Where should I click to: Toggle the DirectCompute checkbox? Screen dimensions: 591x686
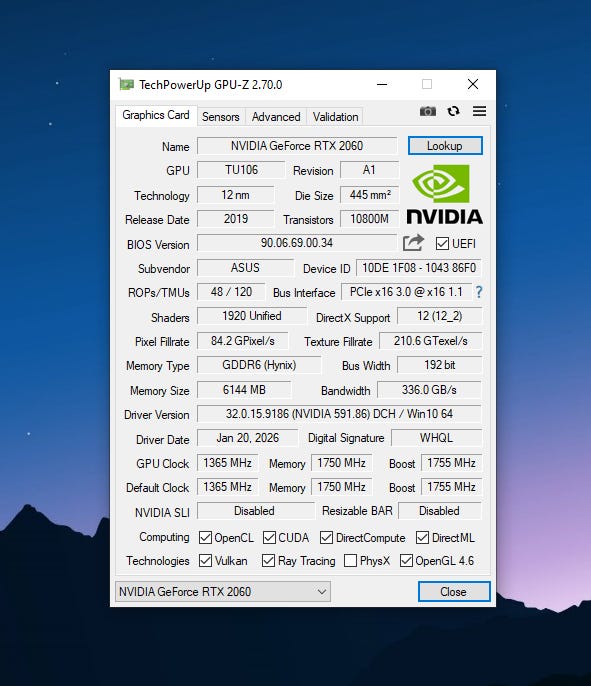326,538
